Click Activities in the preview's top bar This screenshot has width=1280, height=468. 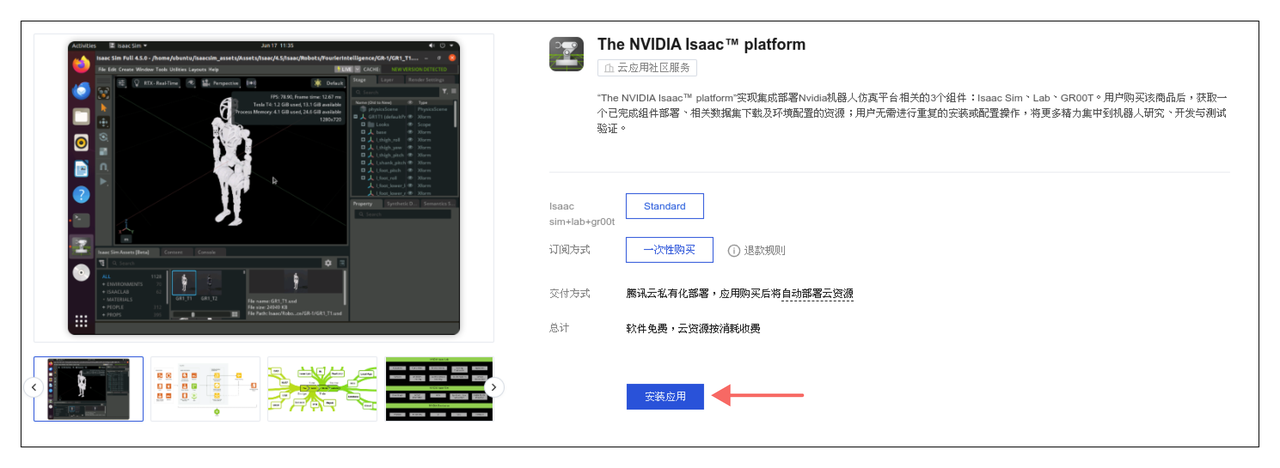pos(83,46)
